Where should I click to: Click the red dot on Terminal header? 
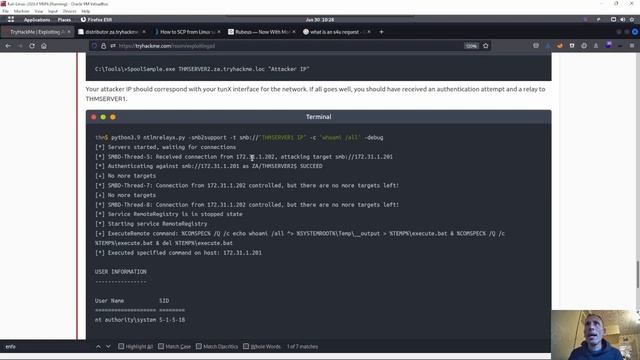pos(93,117)
